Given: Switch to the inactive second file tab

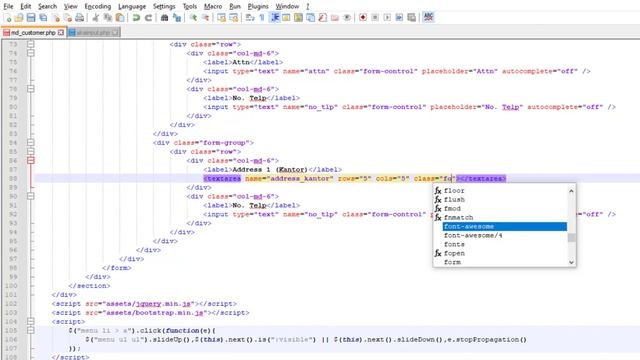Looking at the screenshot, I should [x=93, y=32].
